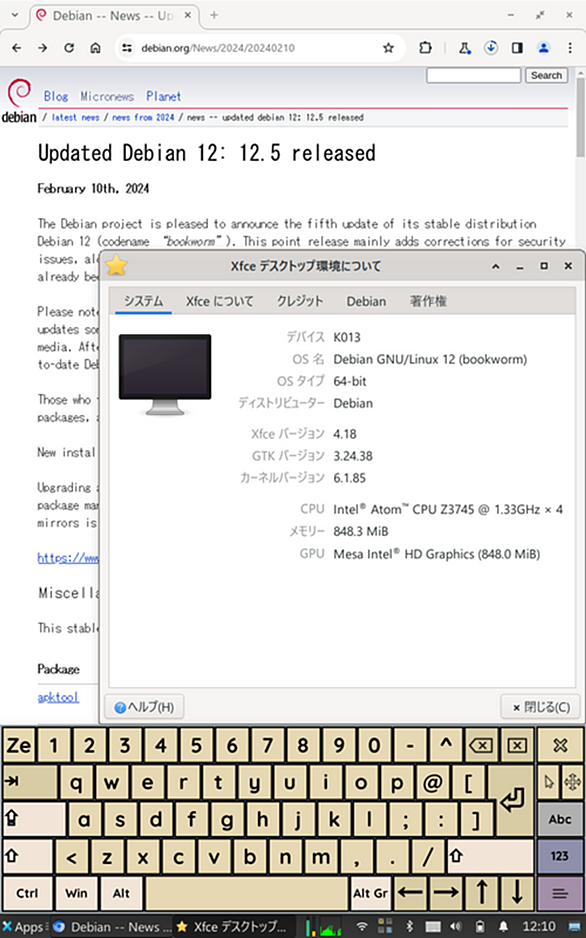Open Chrome profile avatar

pyautogui.click(x=544, y=48)
